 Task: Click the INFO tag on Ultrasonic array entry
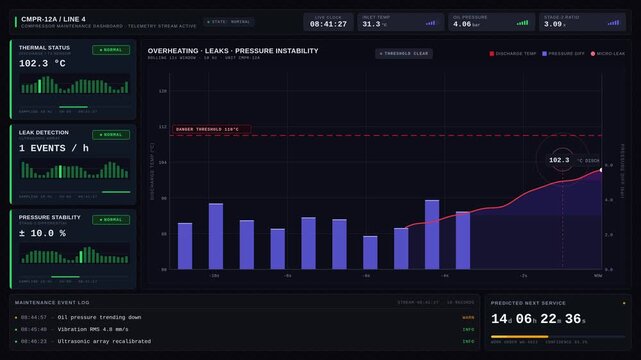[468, 341]
